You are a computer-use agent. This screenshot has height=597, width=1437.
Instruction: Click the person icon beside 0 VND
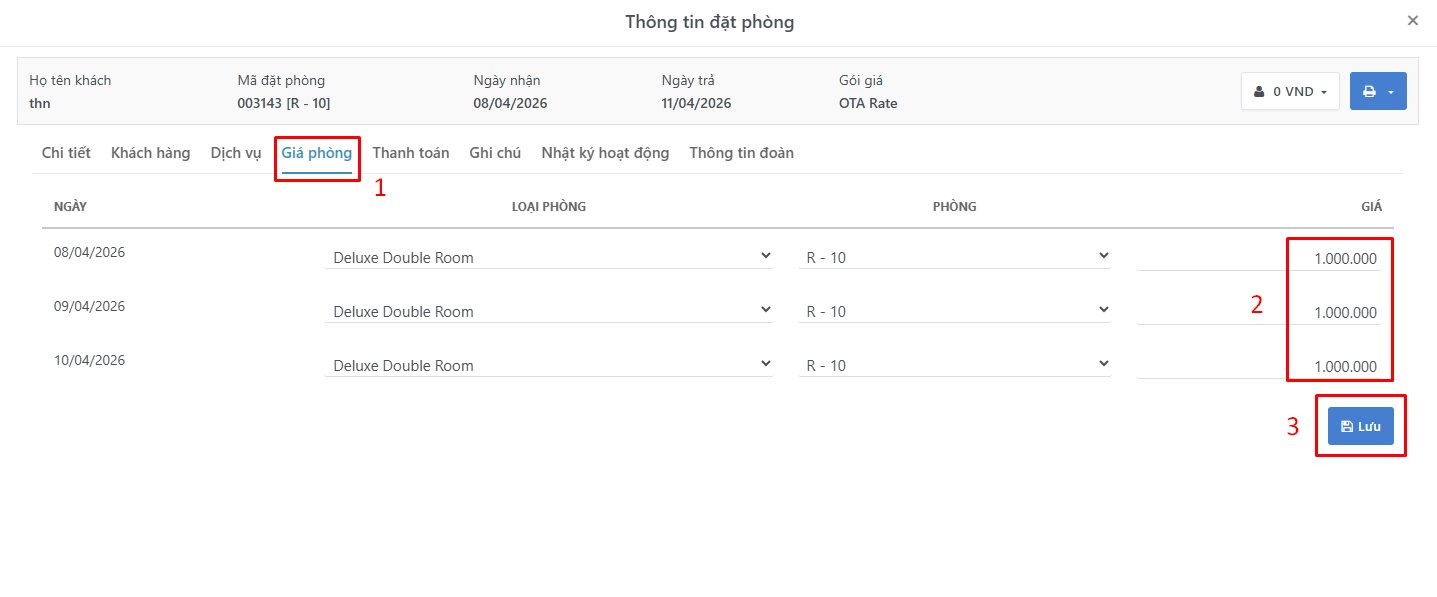point(1259,92)
